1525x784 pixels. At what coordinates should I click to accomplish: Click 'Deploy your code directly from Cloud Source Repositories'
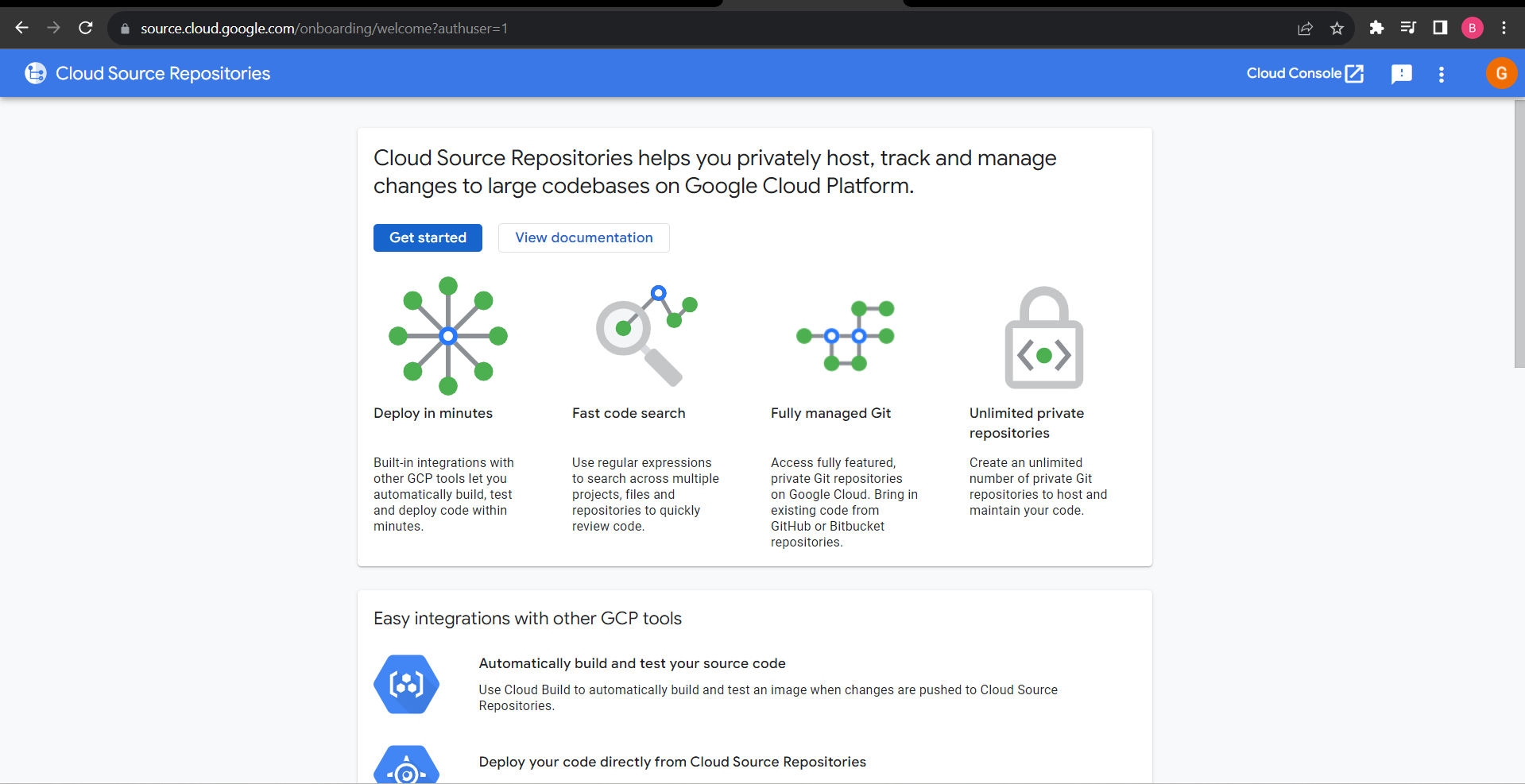pyautogui.click(x=672, y=762)
